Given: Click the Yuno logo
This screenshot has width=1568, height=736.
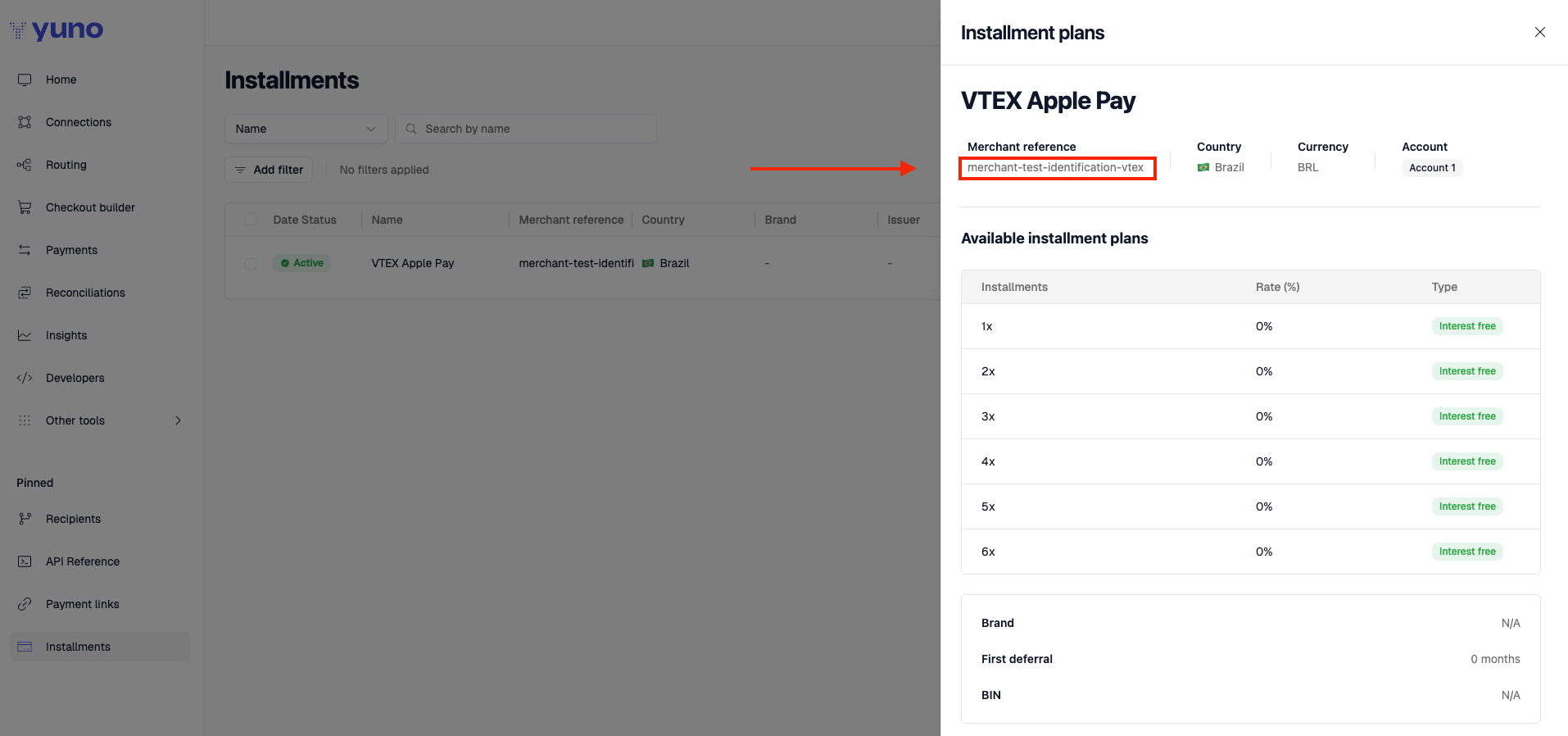Looking at the screenshot, I should [57, 30].
